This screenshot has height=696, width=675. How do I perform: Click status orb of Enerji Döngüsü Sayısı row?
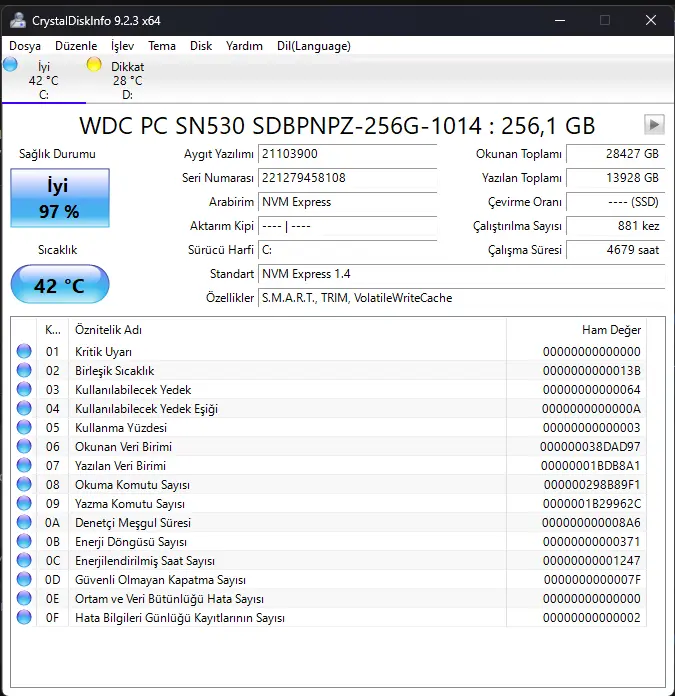click(24, 542)
